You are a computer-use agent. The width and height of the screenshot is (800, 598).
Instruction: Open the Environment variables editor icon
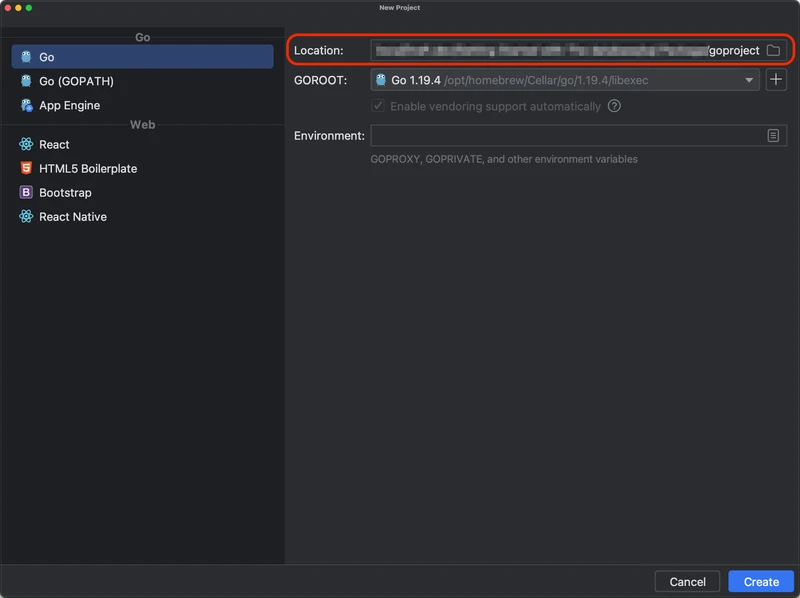[773, 135]
